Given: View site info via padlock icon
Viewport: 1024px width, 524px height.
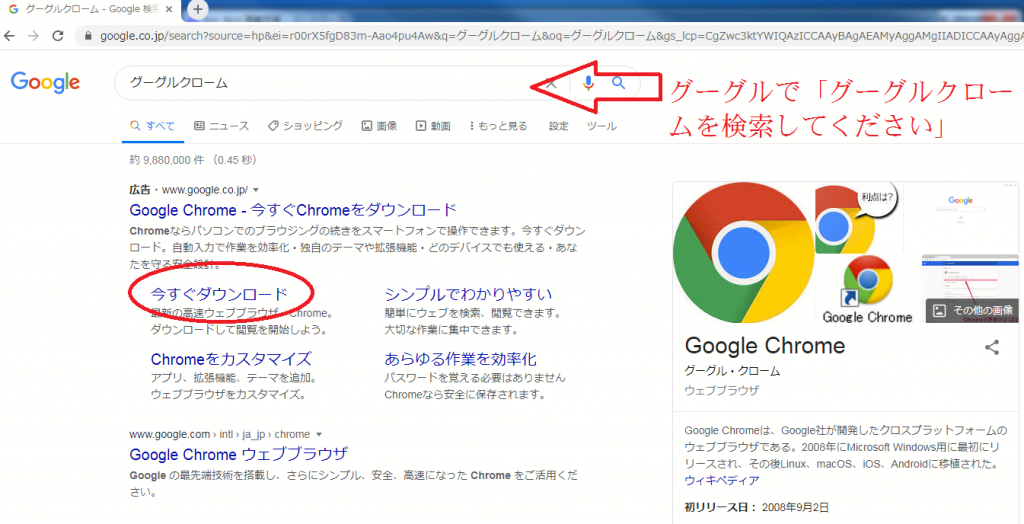Looking at the screenshot, I should [x=88, y=35].
